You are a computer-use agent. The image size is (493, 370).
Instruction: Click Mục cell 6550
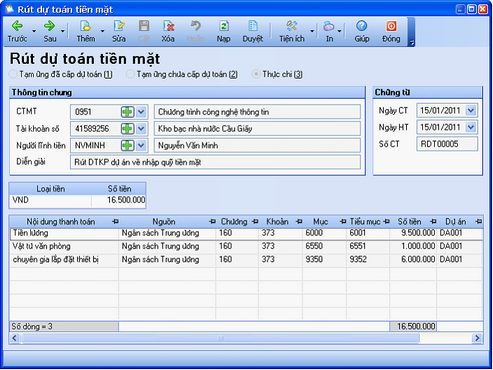[x=324, y=246]
